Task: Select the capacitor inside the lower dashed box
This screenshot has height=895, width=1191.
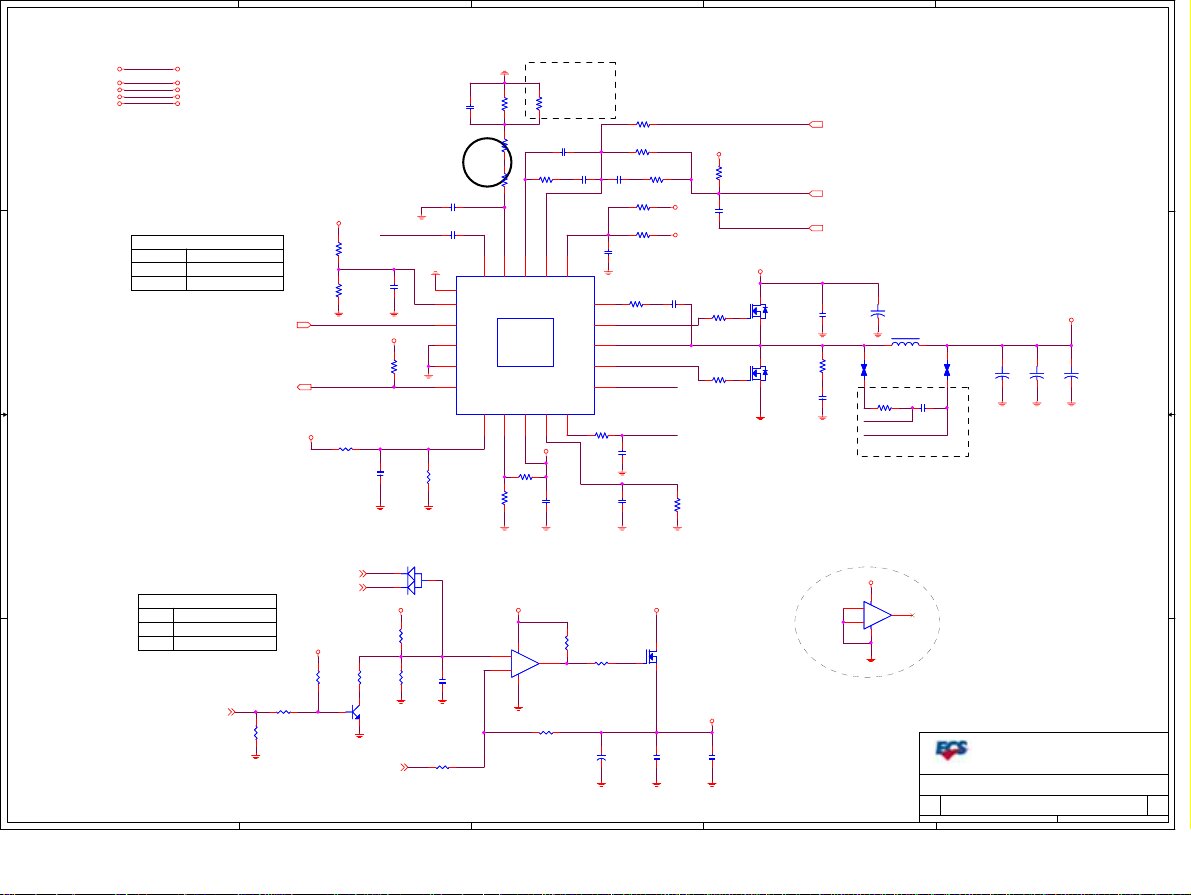Action: point(922,408)
